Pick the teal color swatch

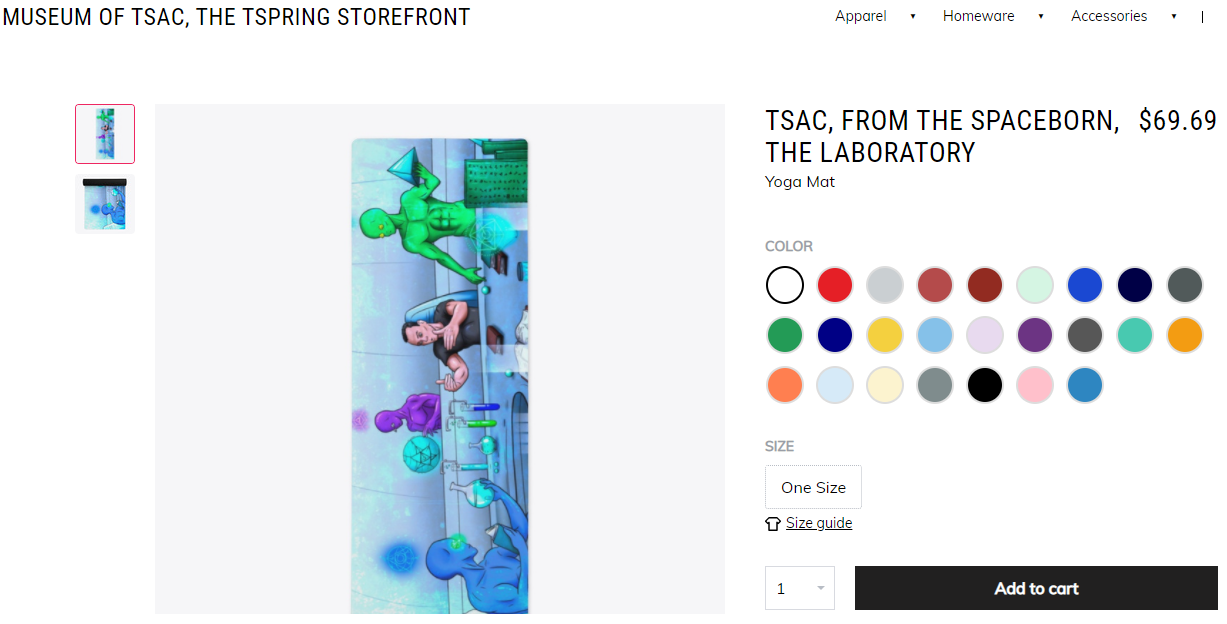coord(1135,335)
